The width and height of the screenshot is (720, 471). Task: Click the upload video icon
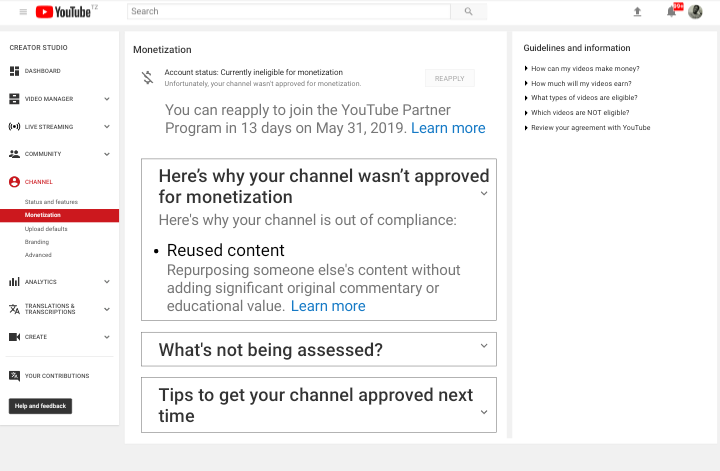[x=637, y=11]
